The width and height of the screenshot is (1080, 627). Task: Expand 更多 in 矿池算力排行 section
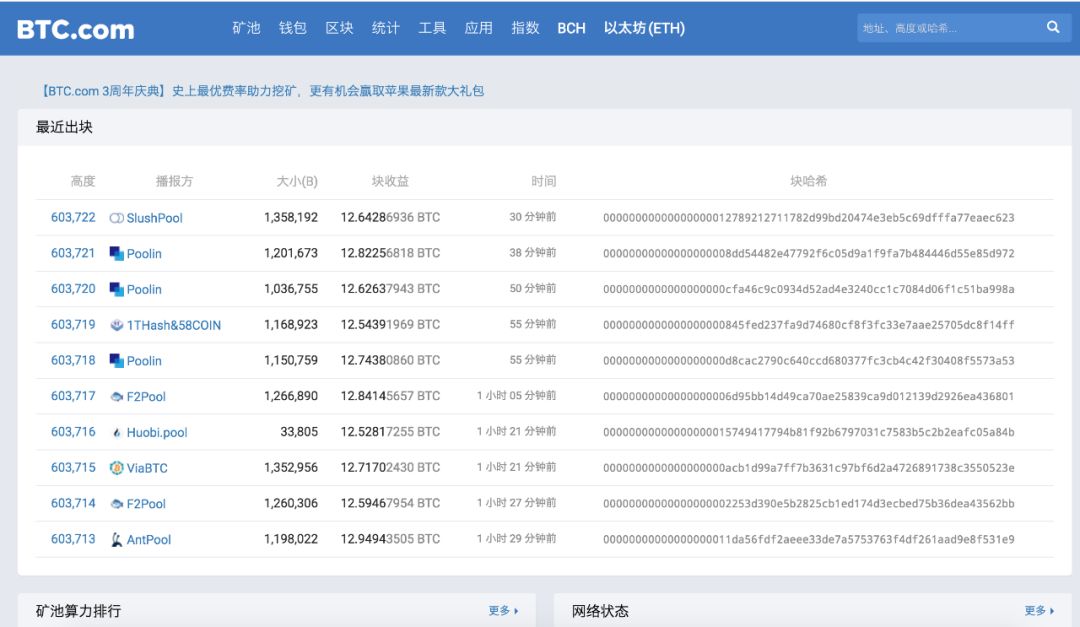501,610
